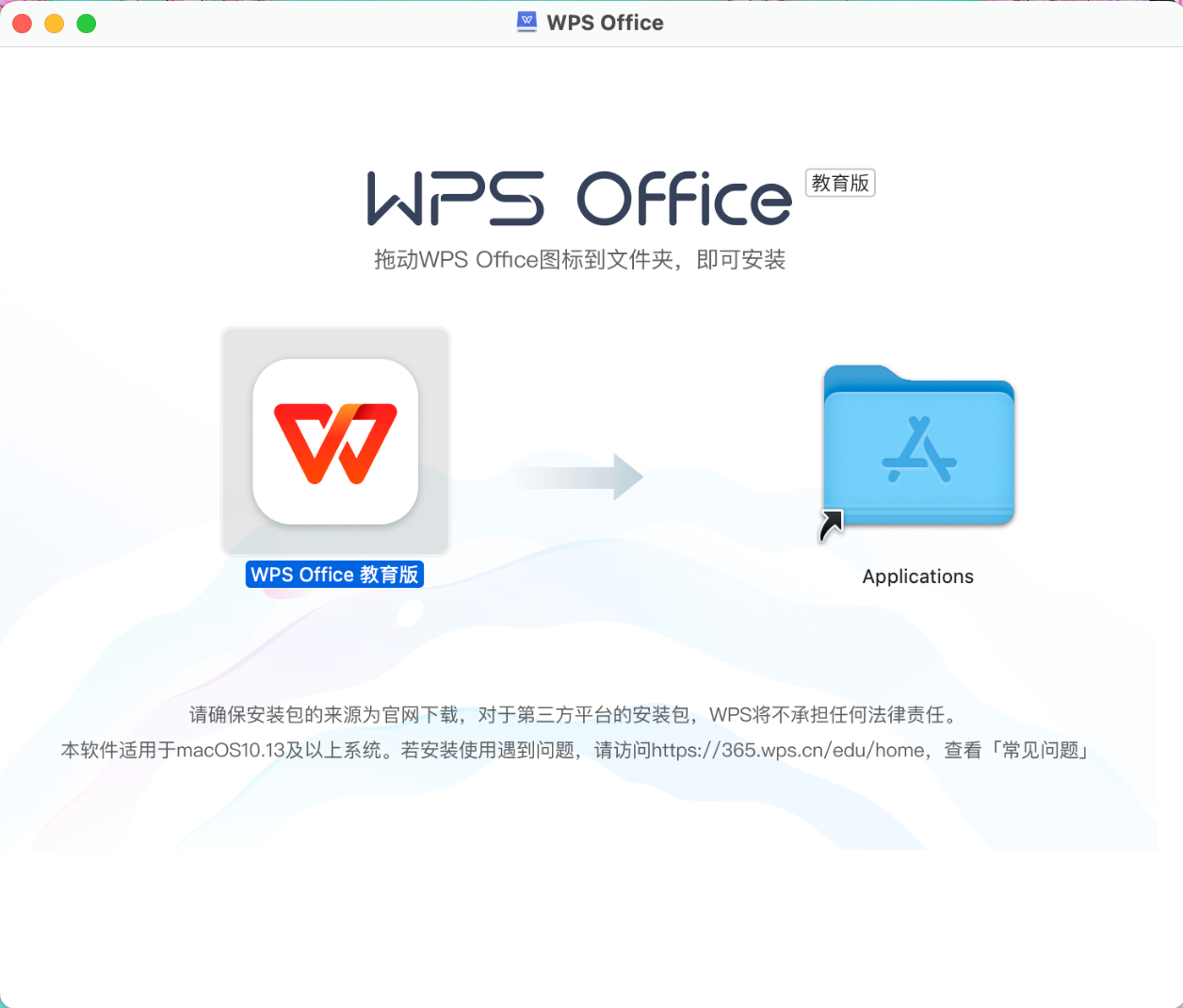This screenshot has height=1008, width=1183.
Task: Click the Applications folder label
Action: click(918, 577)
